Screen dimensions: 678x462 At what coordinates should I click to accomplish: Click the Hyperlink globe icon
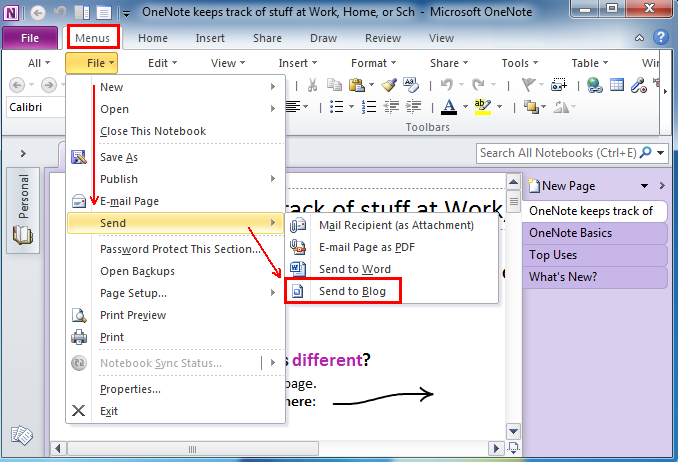point(595,85)
